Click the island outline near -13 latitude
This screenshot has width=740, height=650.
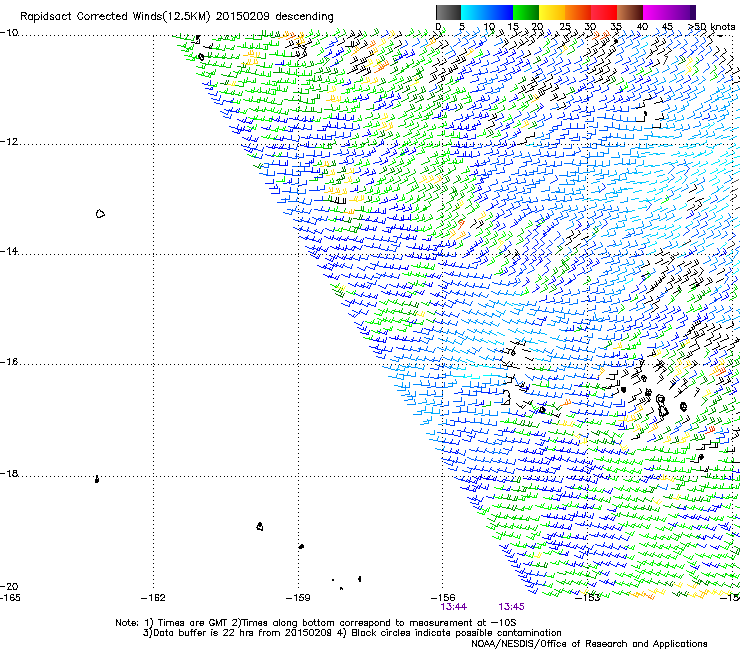(100, 214)
